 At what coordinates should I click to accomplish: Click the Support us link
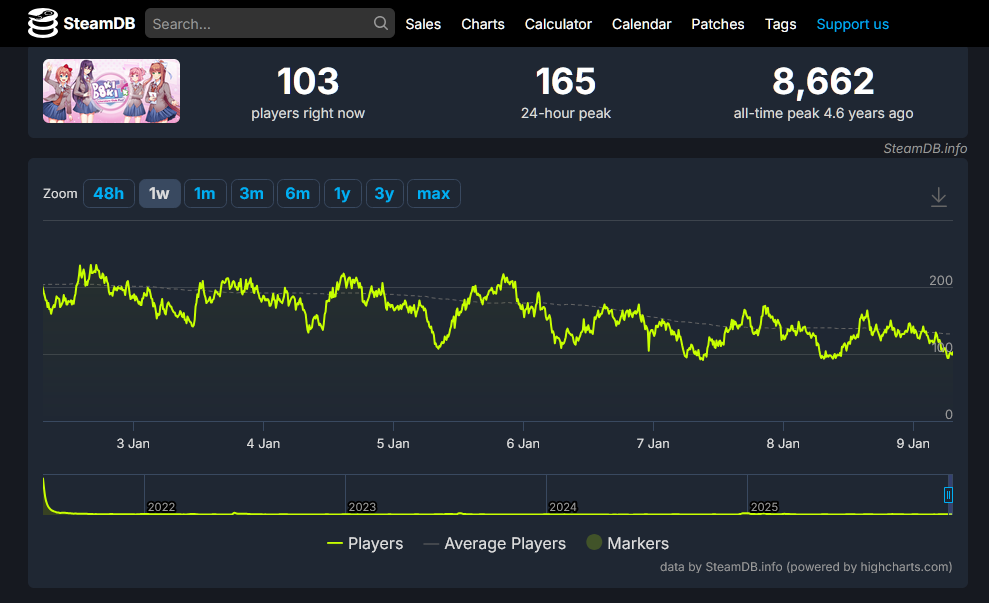pos(852,24)
